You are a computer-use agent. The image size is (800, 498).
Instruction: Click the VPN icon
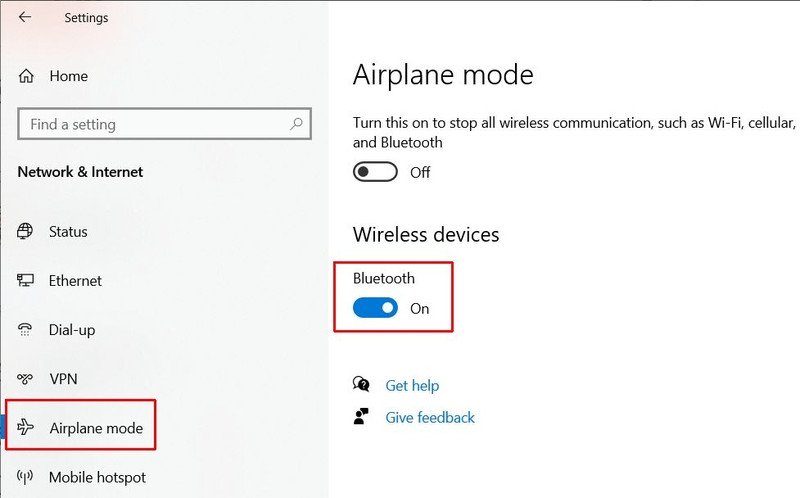[27, 379]
